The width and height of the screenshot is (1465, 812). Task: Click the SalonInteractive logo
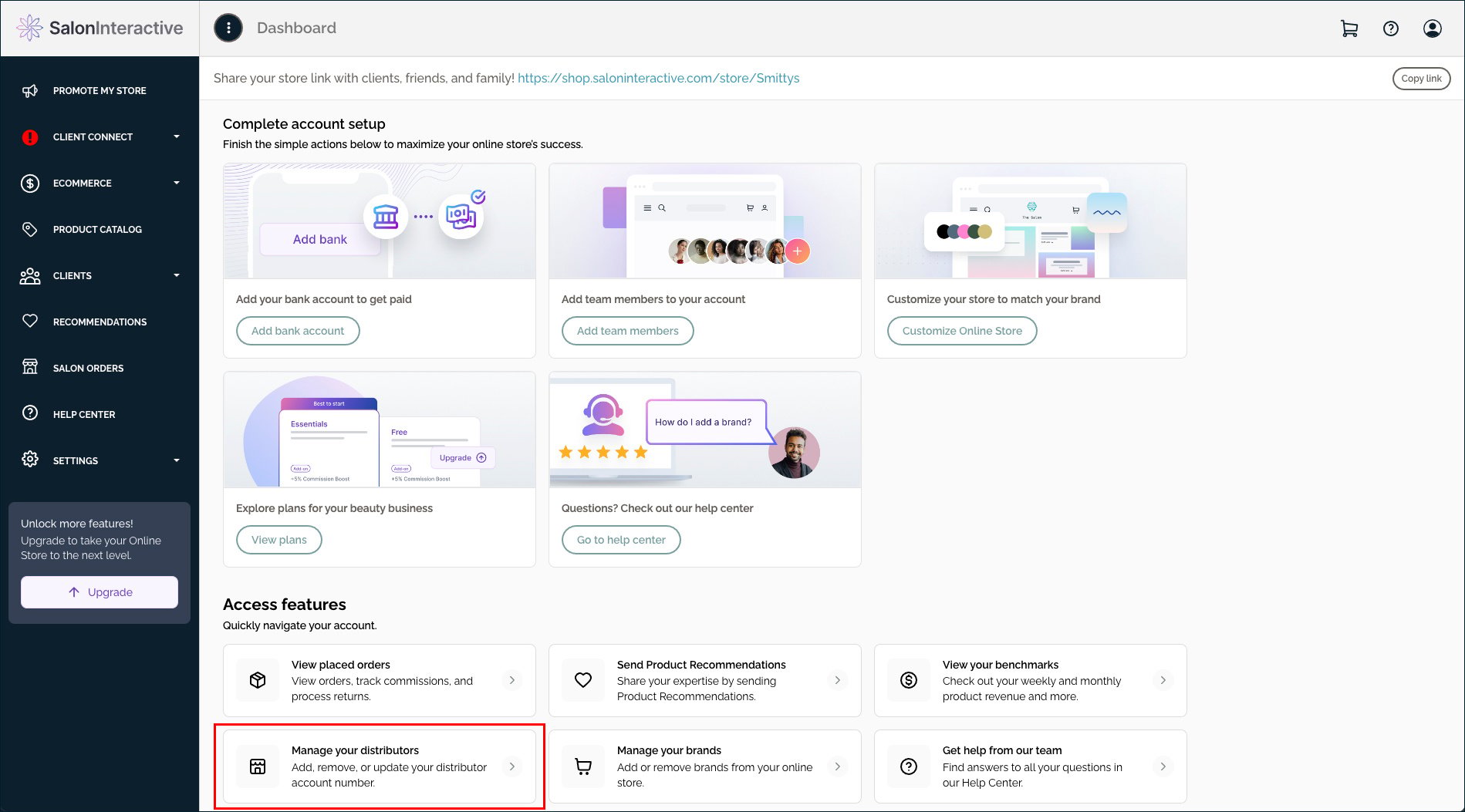(100, 28)
